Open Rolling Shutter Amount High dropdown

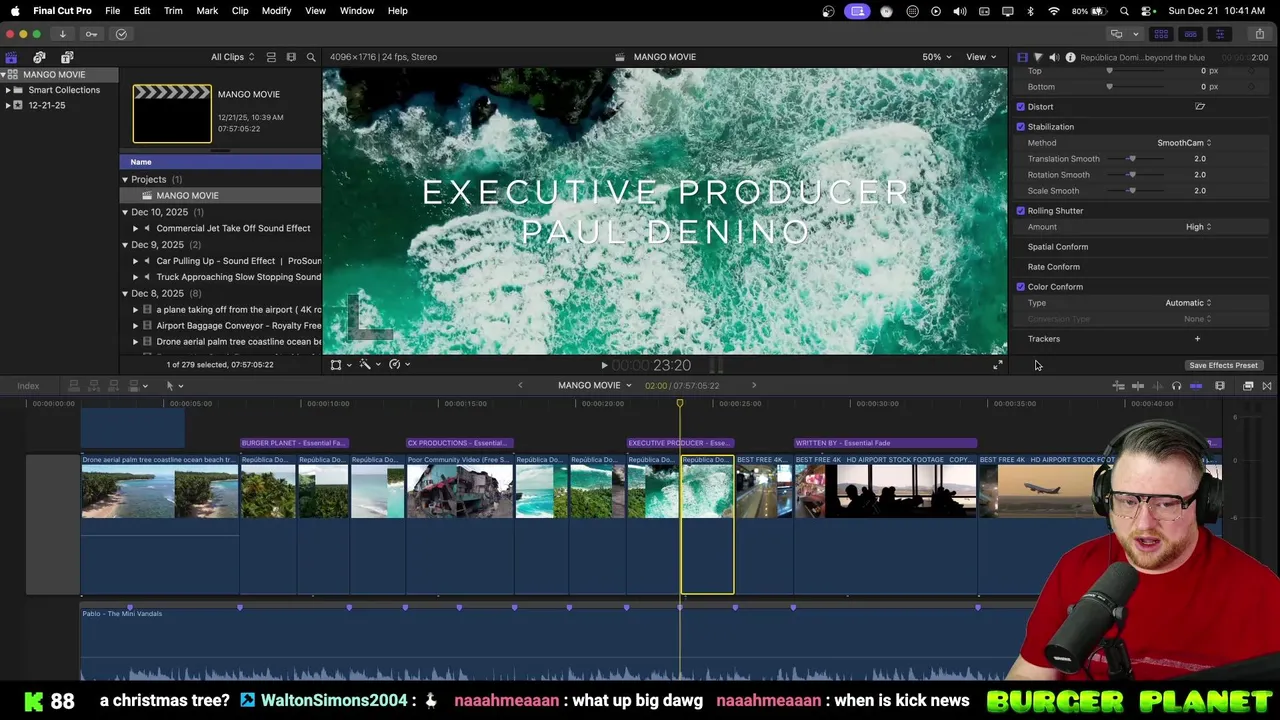click(1198, 227)
